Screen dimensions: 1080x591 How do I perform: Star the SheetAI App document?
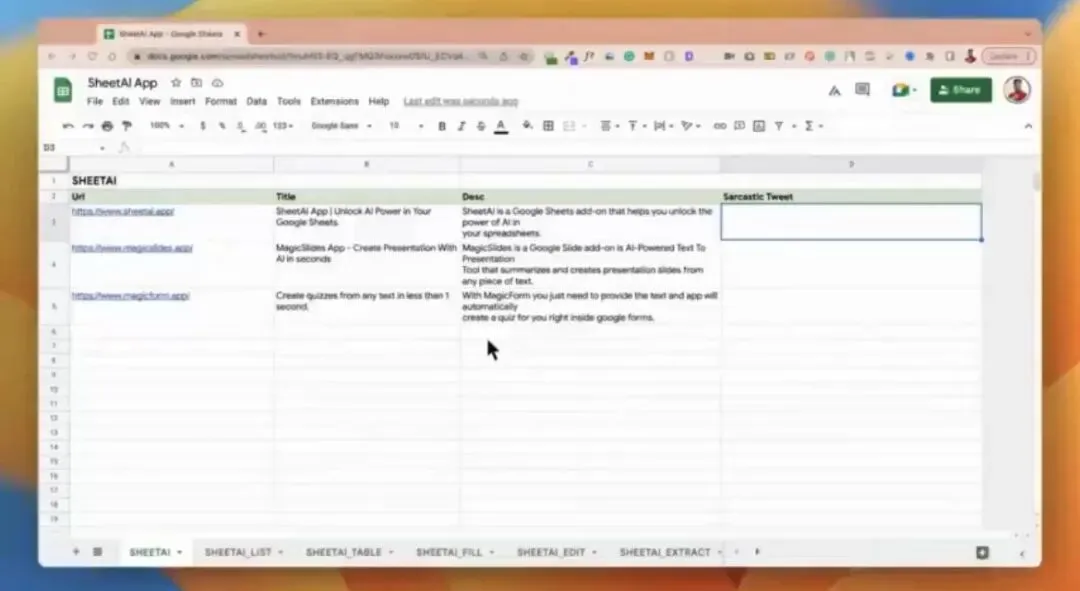[176, 83]
